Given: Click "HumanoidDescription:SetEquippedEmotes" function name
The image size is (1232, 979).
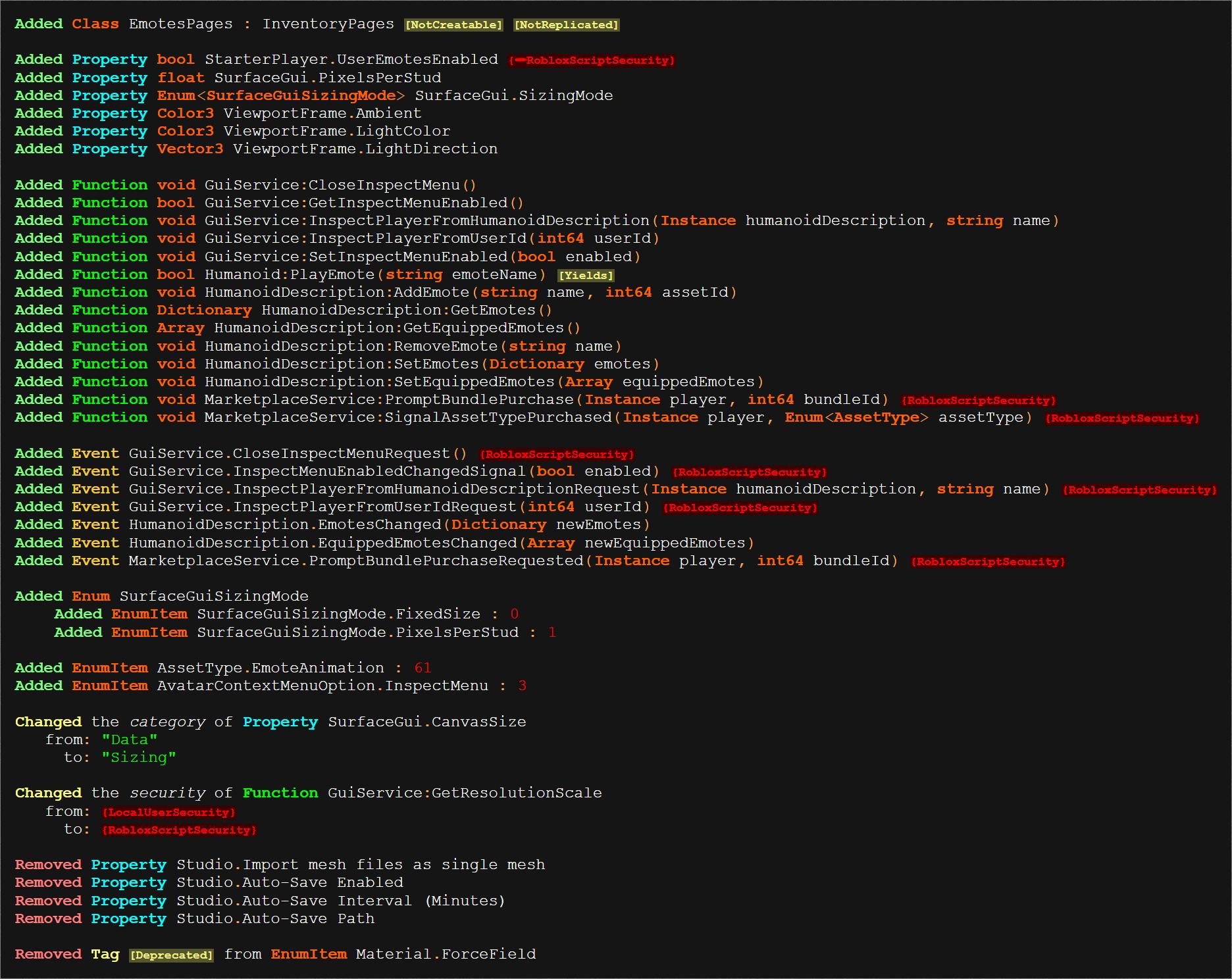Looking at the screenshot, I should click(x=380, y=382).
